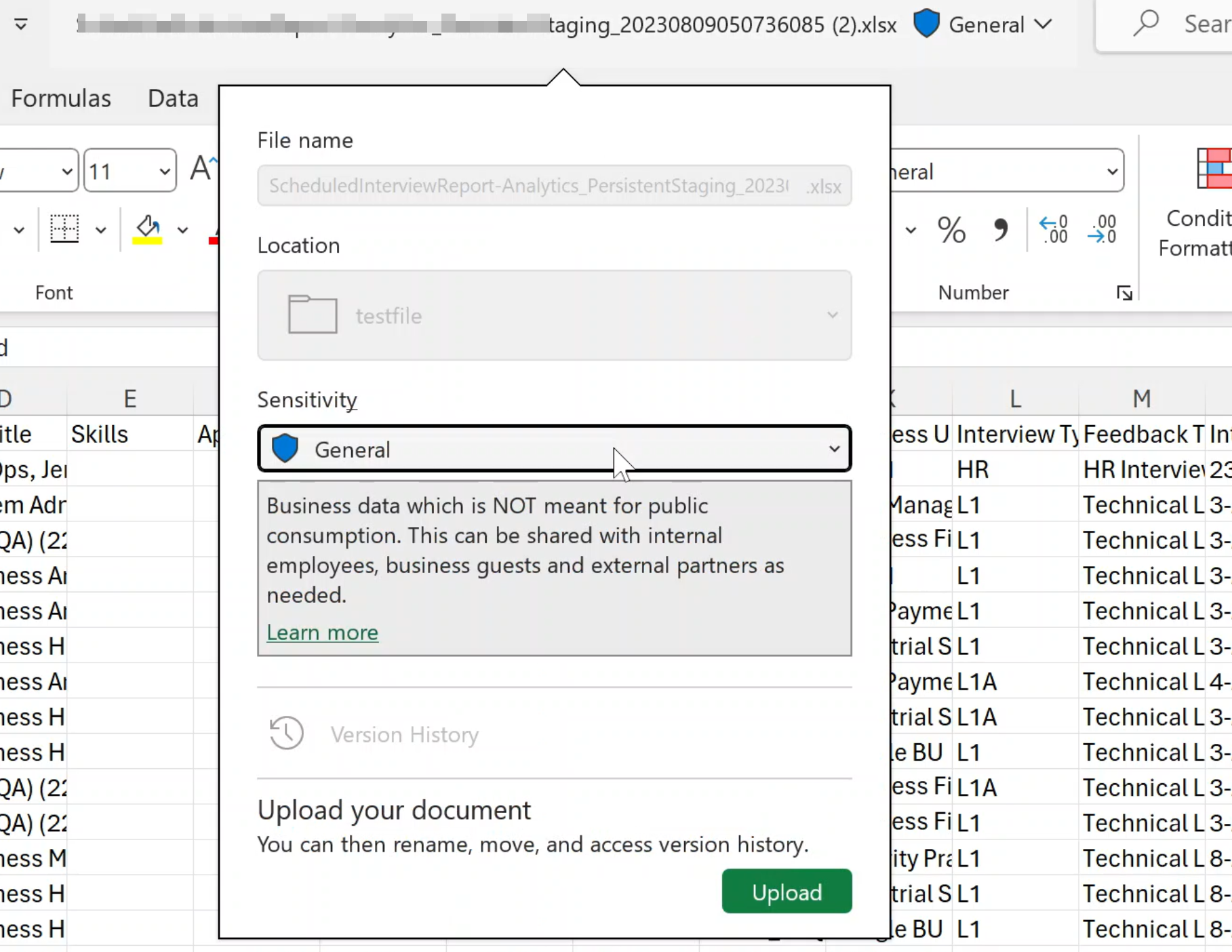Apply Percent Style formatting
Screen dimensions: 1232x952
(951, 230)
